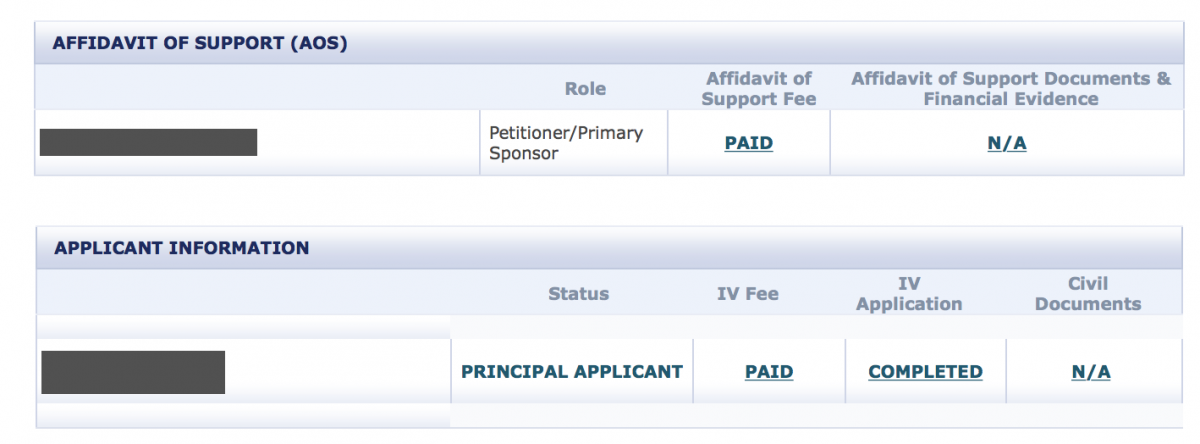The width and height of the screenshot is (1200, 444).
Task: Click the redacted applicant name in the Applicant table
Action: tap(133, 372)
